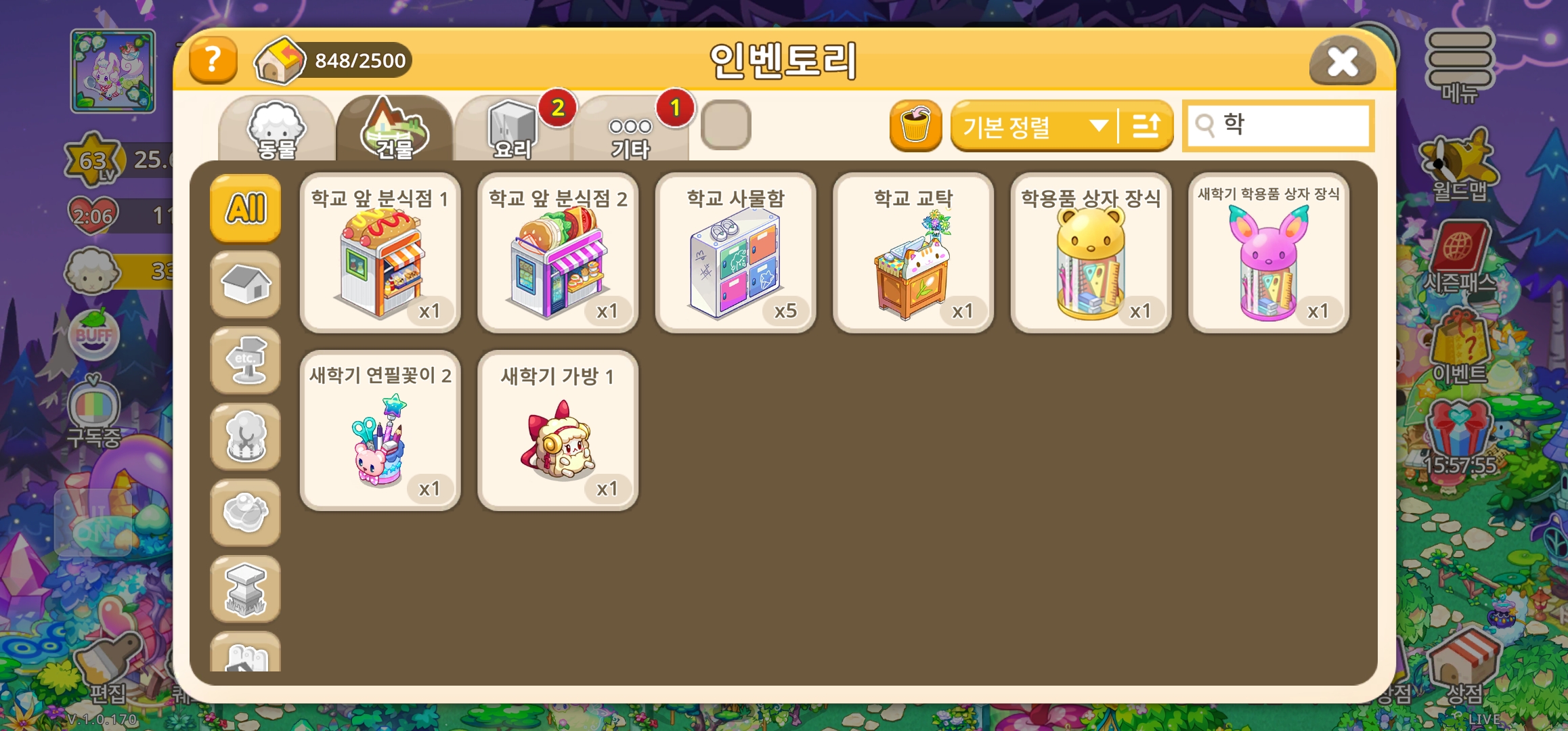Open the 월드맵 world map icon
This screenshot has width=1568, height=731.
[x=1460, y=167]
